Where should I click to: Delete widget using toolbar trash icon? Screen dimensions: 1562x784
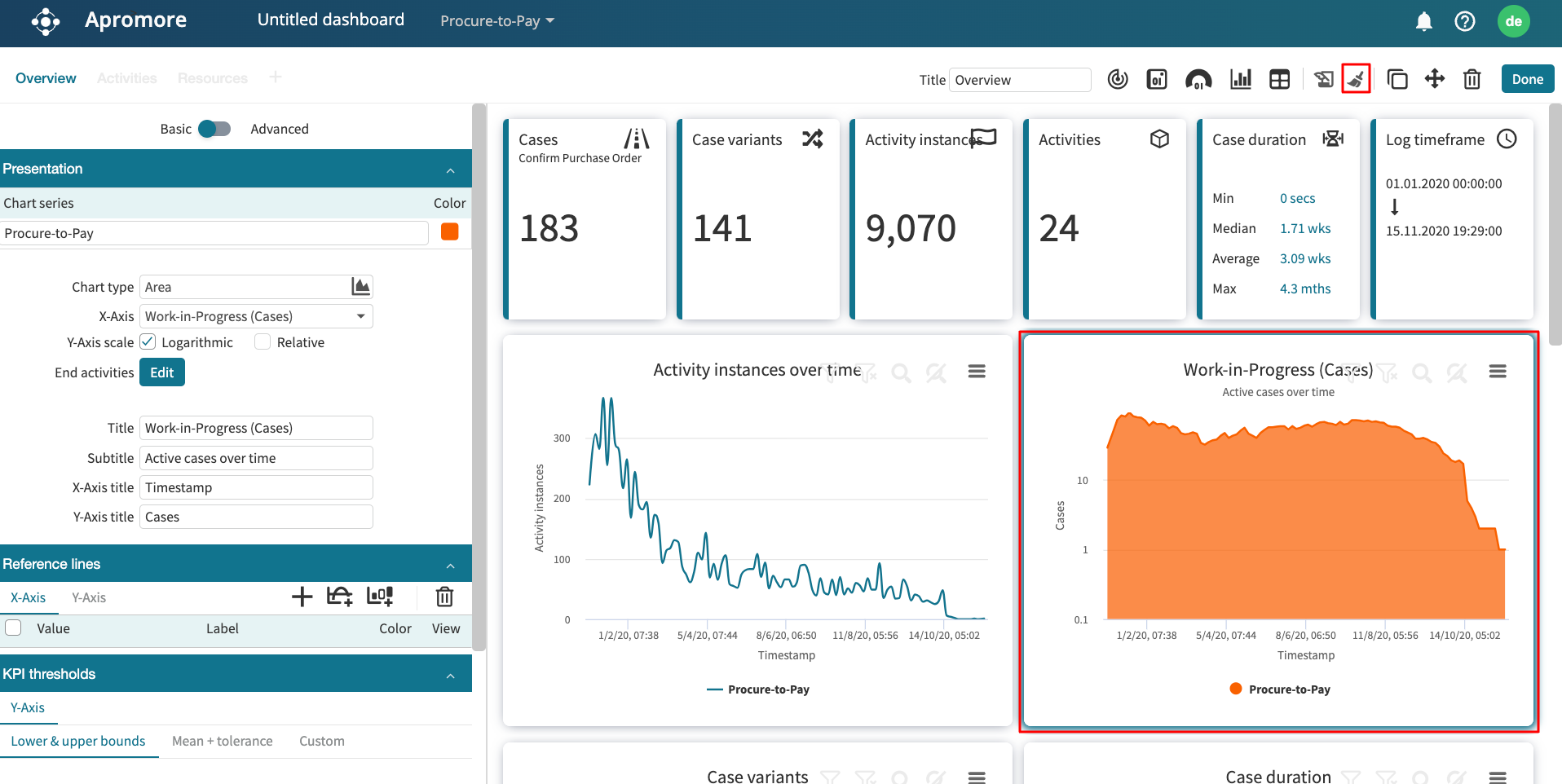[1472, 79]
